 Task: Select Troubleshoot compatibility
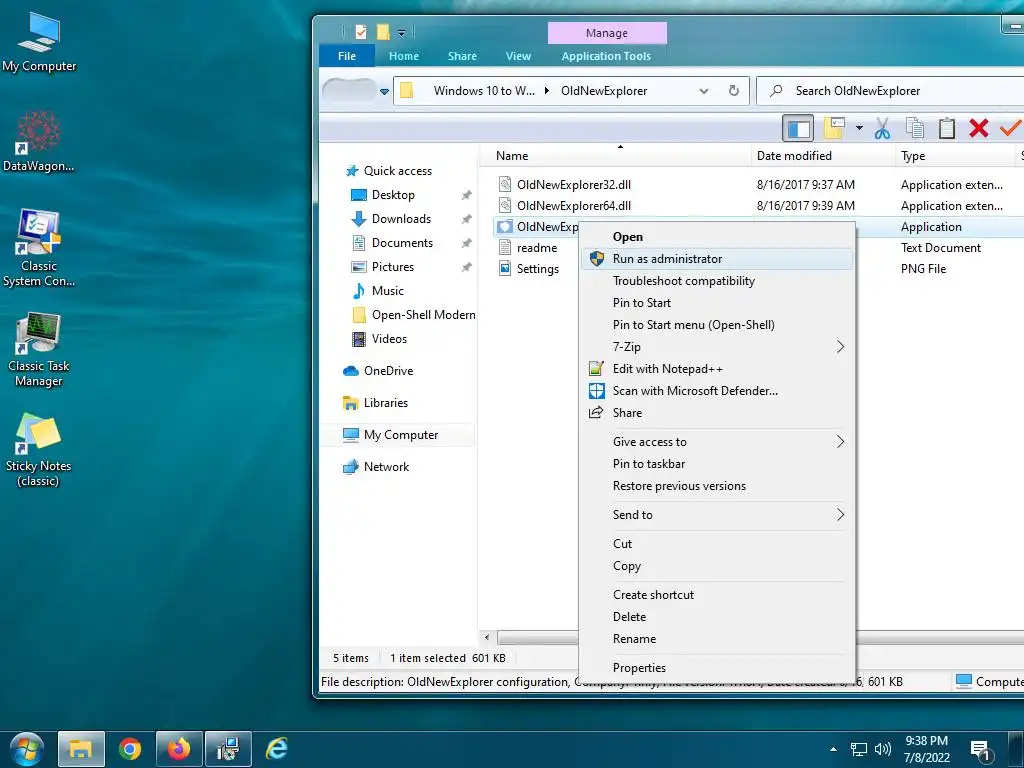pyautogui.click(x=716, y=281)
